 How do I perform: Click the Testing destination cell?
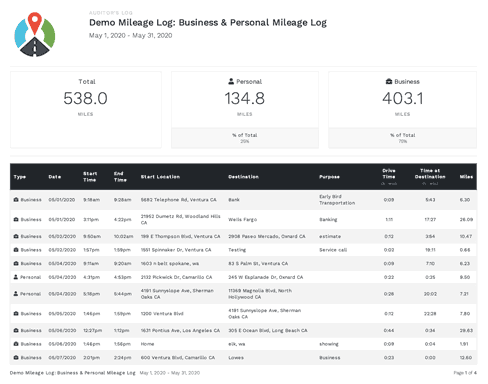[237, 250]
